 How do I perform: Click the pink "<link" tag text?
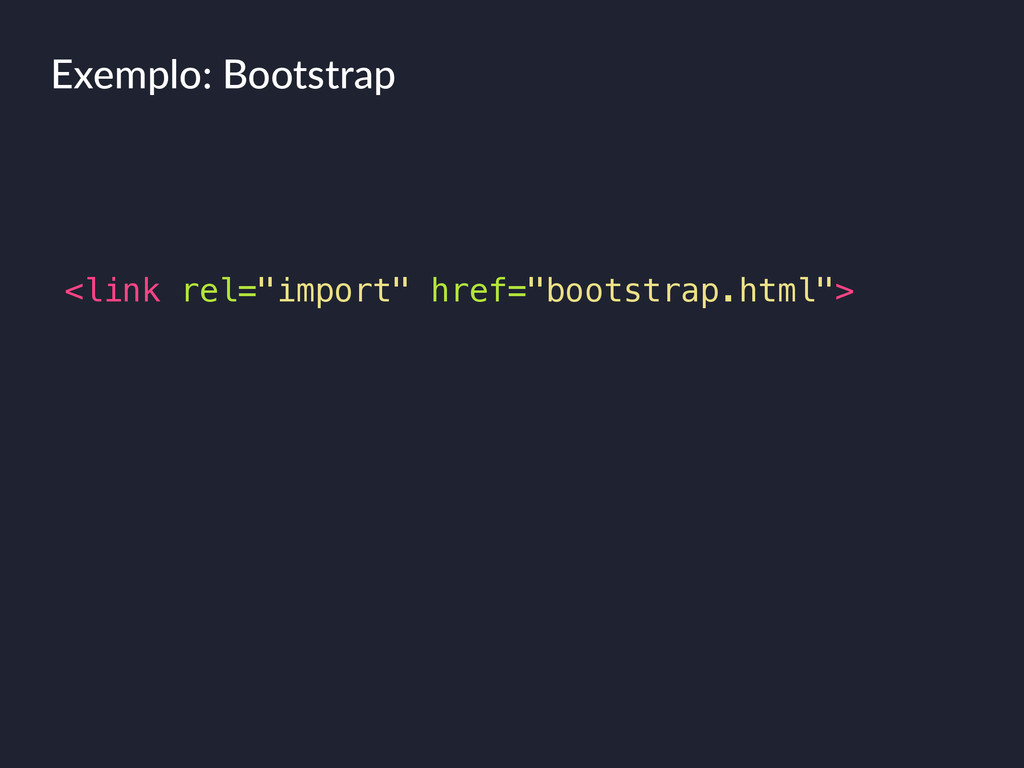[113, 291]
